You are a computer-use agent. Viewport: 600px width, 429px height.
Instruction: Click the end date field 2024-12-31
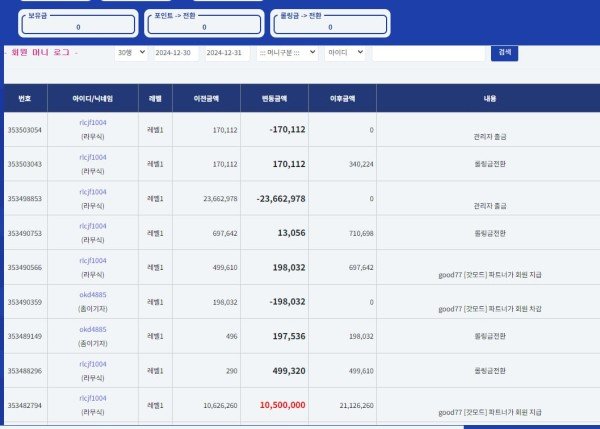(227, 52)
